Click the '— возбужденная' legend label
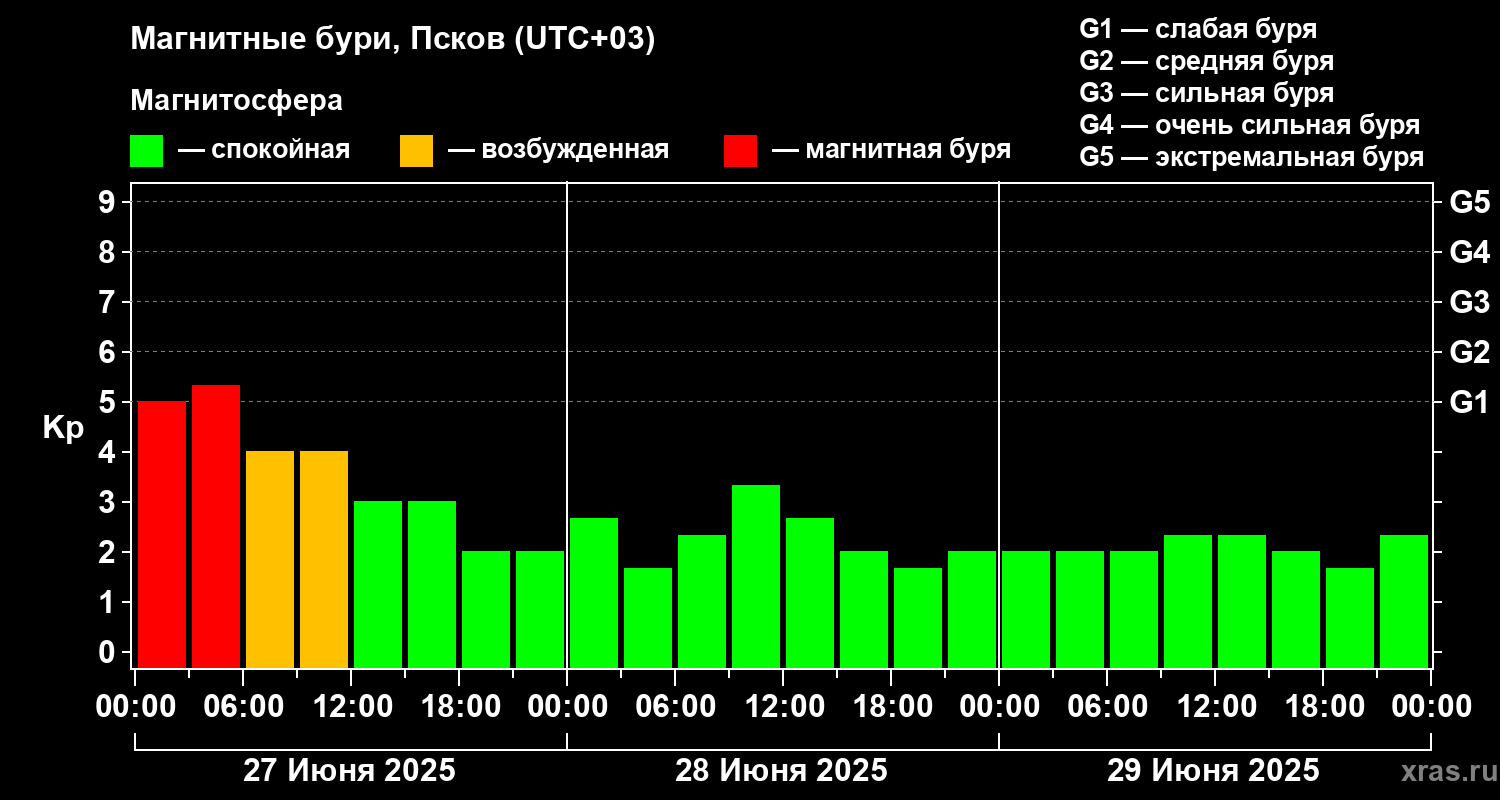 click(558, 151)
